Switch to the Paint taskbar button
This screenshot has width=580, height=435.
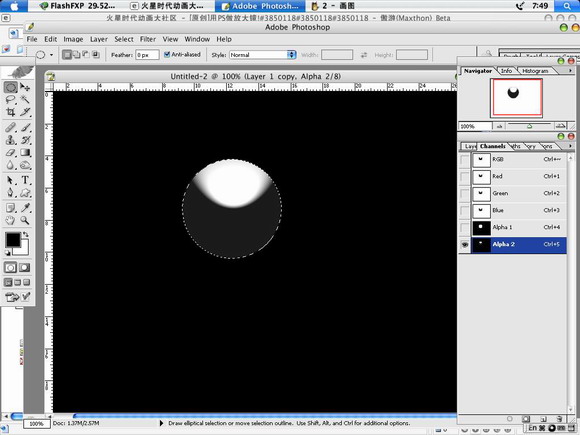pos(334,6)
